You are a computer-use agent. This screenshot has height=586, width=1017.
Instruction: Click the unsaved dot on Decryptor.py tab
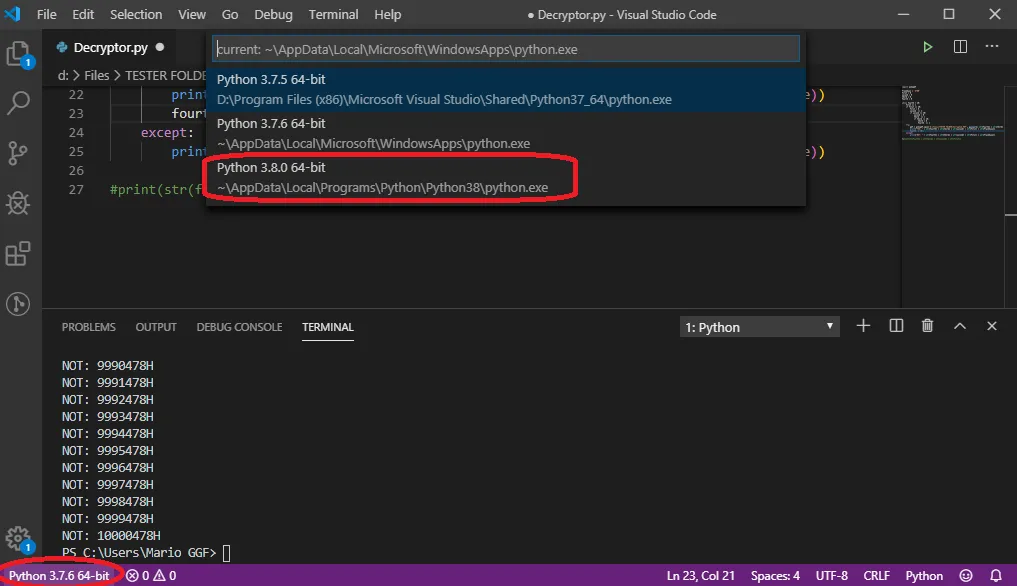[160, 47]
